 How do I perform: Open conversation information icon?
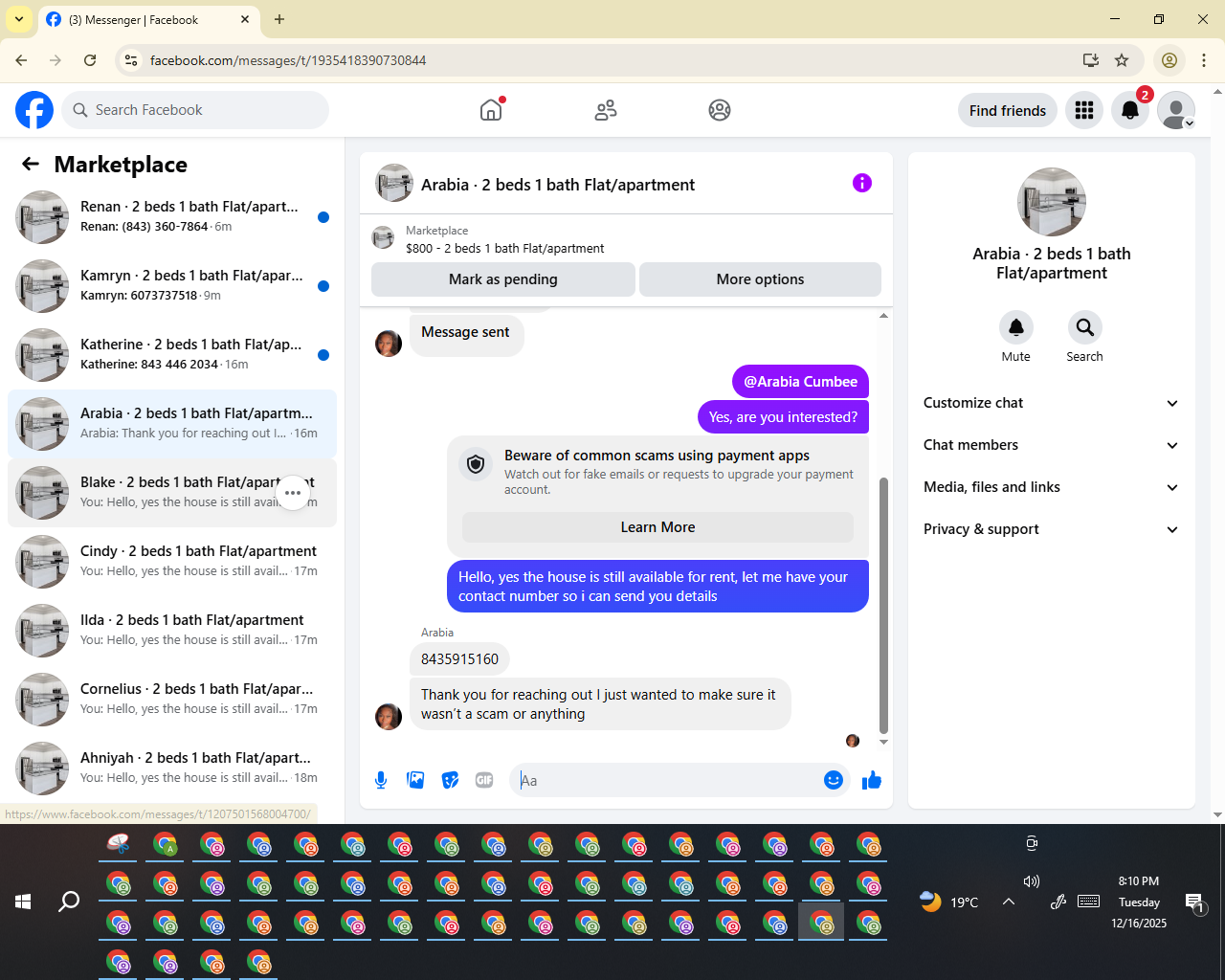862,183
